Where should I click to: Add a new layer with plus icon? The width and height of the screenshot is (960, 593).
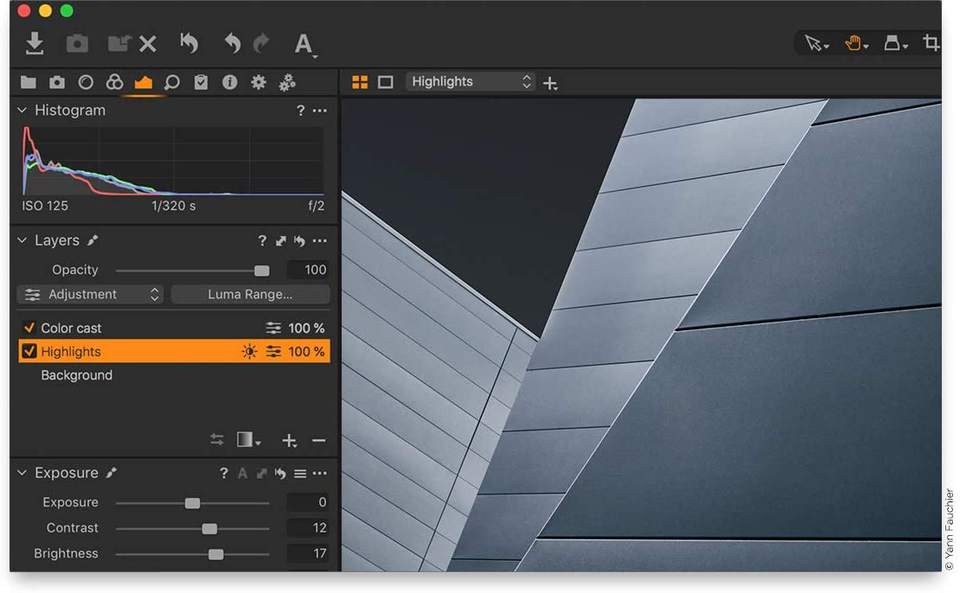pos(289,441)
